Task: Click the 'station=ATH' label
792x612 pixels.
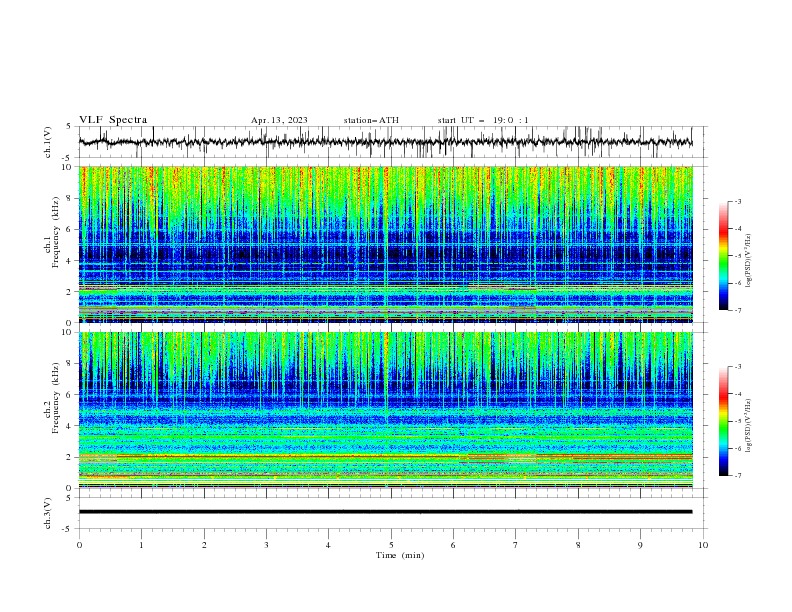Action: click(x=371, y=120)
